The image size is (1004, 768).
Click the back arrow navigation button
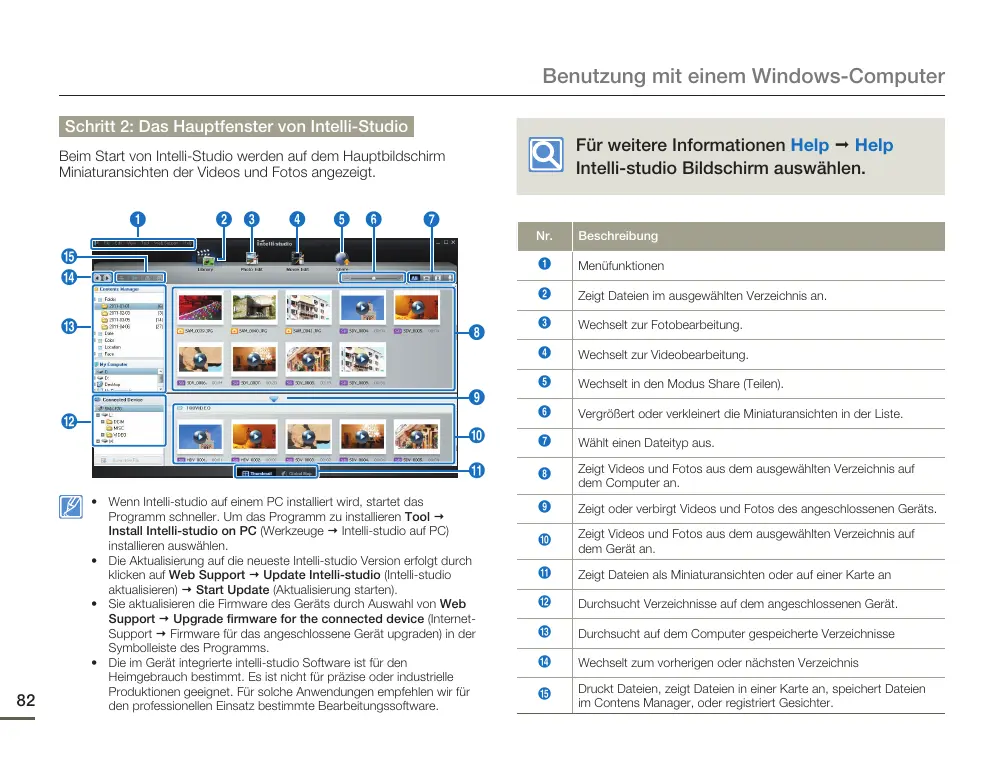pyautogui.click(x=97, y=277)
